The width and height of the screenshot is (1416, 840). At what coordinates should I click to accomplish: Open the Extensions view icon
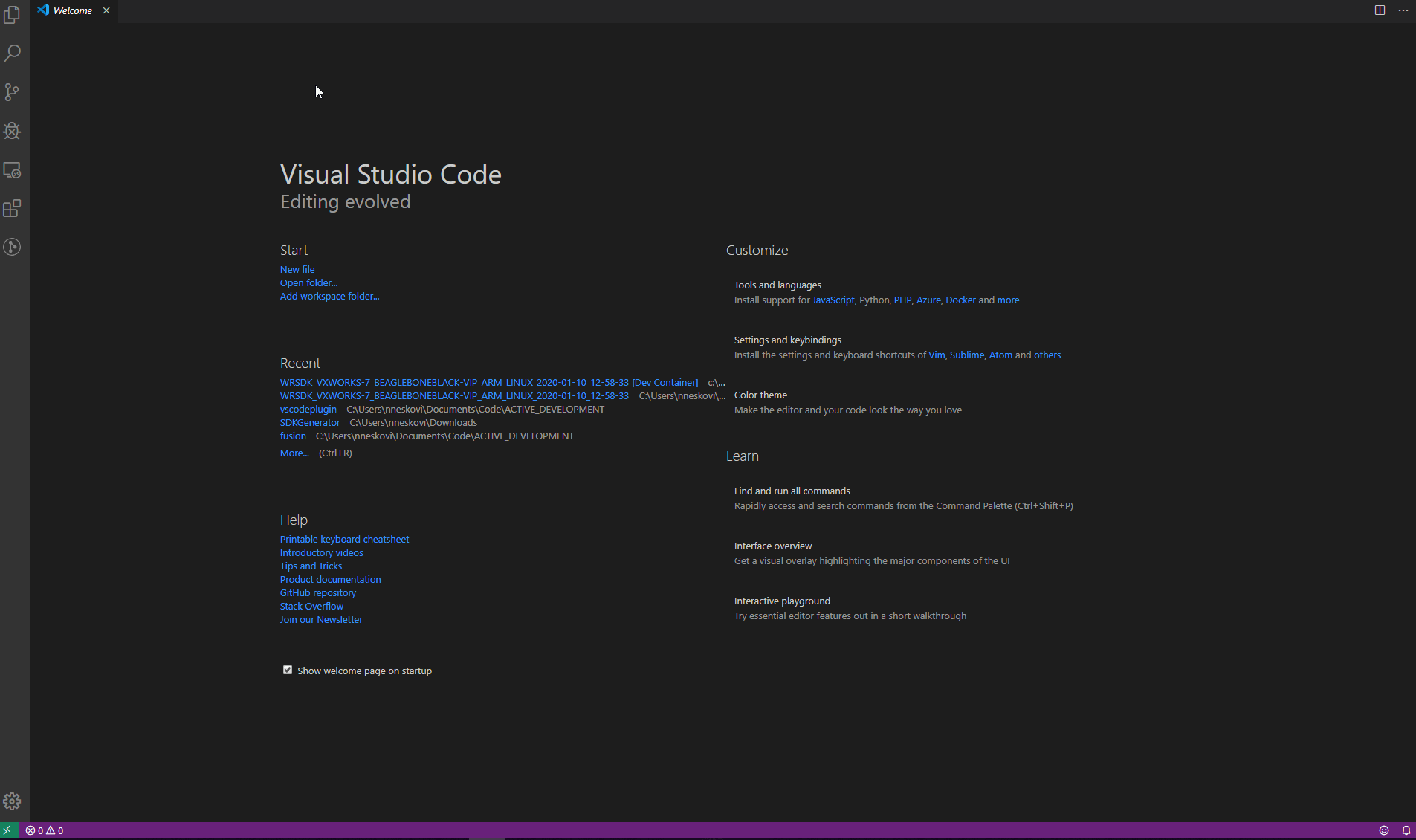pos(12,208)
